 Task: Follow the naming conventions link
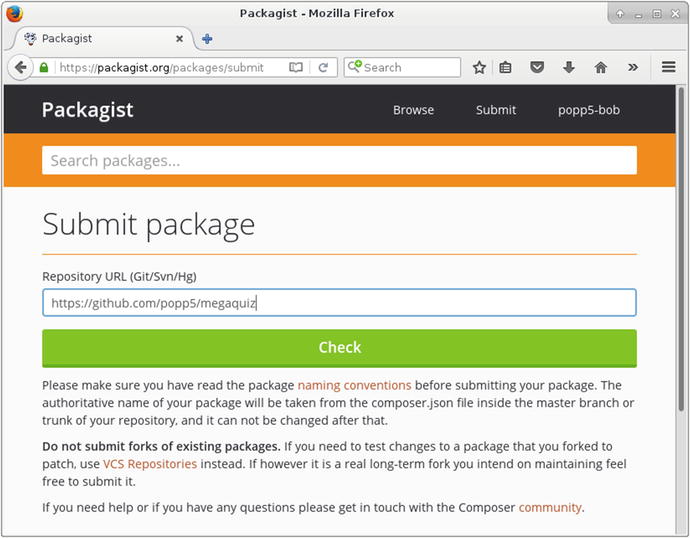pos(354,385)
